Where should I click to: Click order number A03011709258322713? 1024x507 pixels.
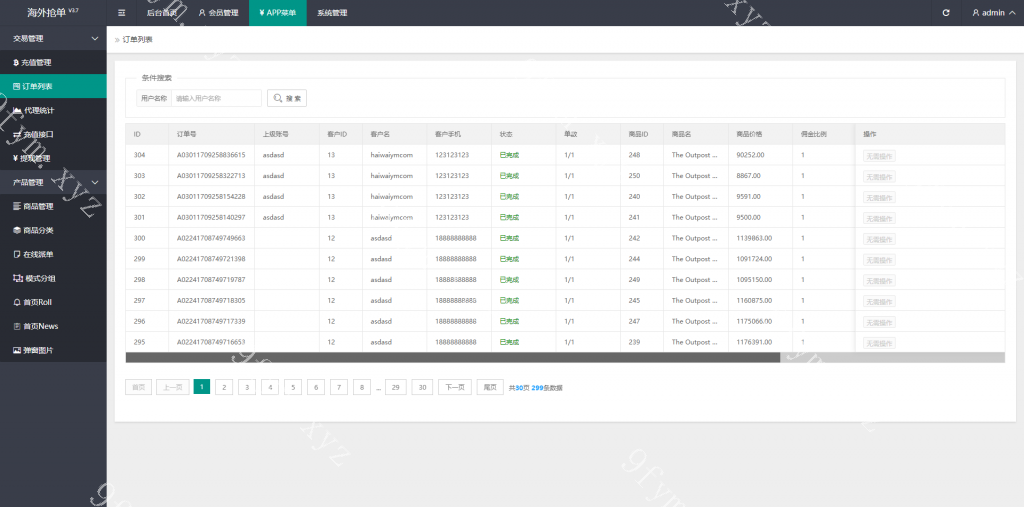(x=211, y=176)
